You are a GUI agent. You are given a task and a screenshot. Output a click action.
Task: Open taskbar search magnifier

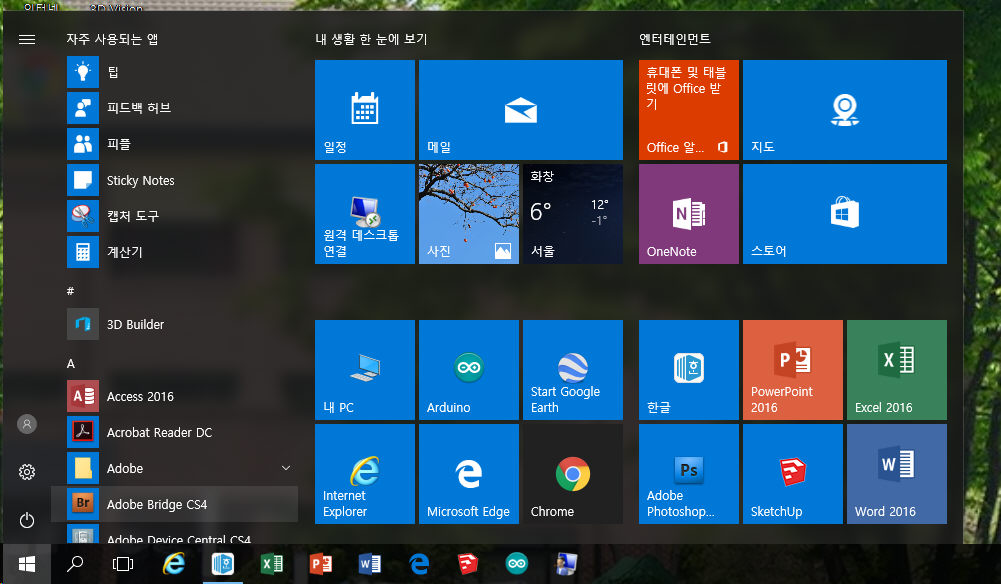pos(75,564)
